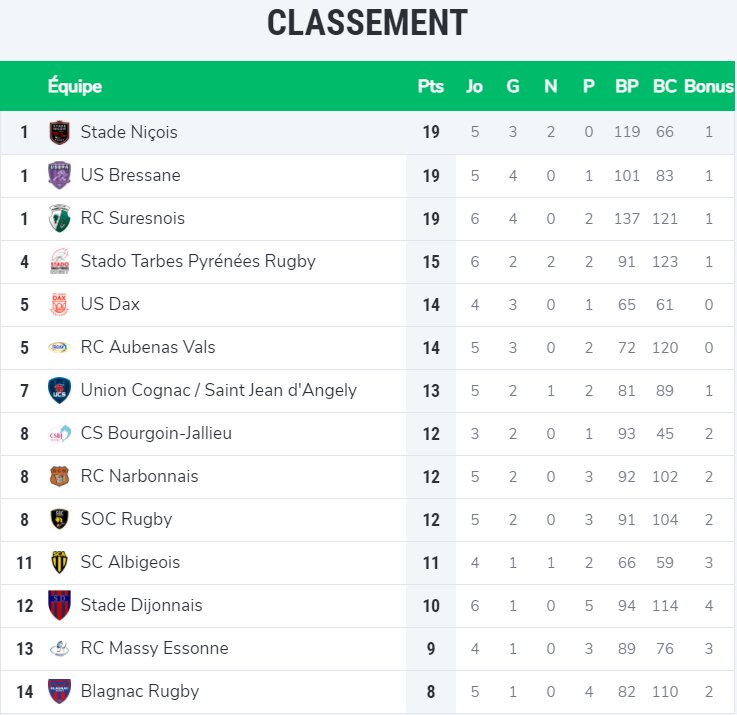The height and width of the screenshot is (715, 737).
Task: Click the Équipe column header
Action: [75, 86]
